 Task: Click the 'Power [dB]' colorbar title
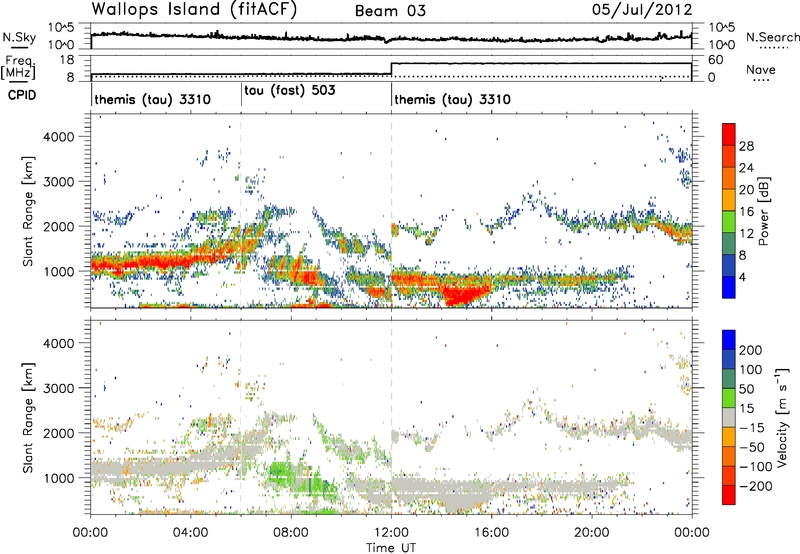(763, 211)
